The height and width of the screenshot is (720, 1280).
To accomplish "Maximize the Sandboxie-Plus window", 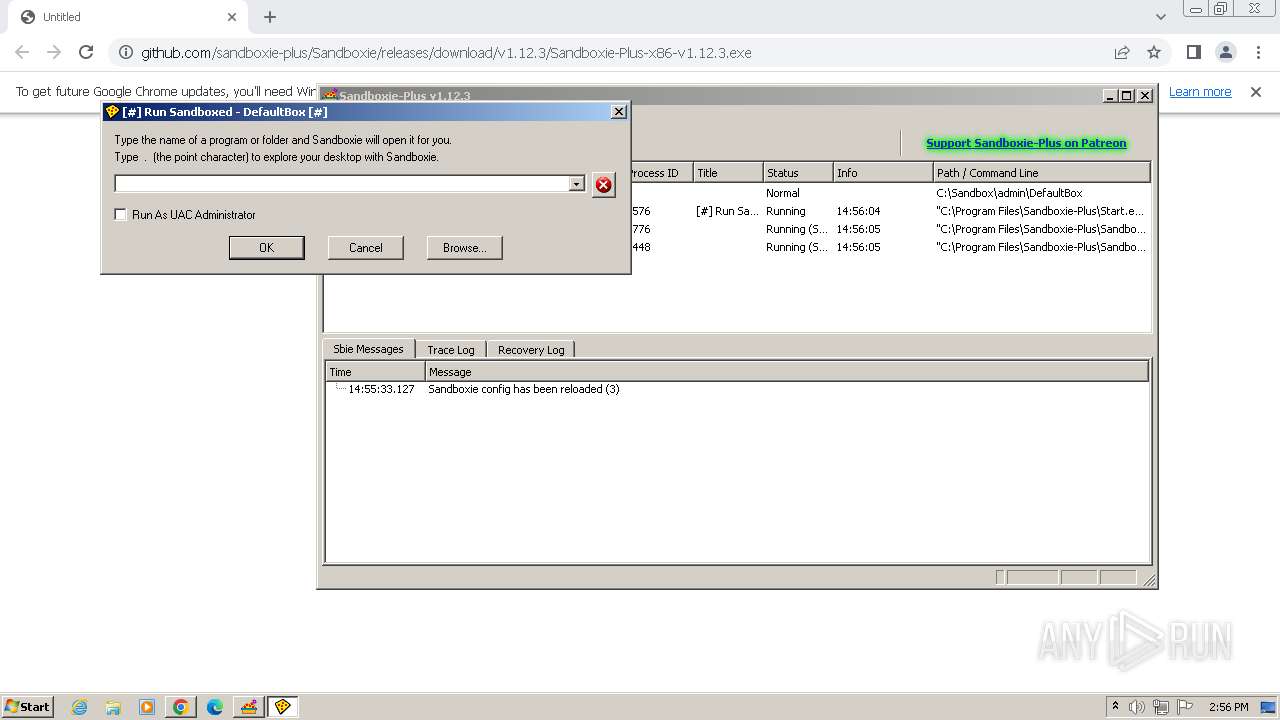I will [x=1127, y=96].
